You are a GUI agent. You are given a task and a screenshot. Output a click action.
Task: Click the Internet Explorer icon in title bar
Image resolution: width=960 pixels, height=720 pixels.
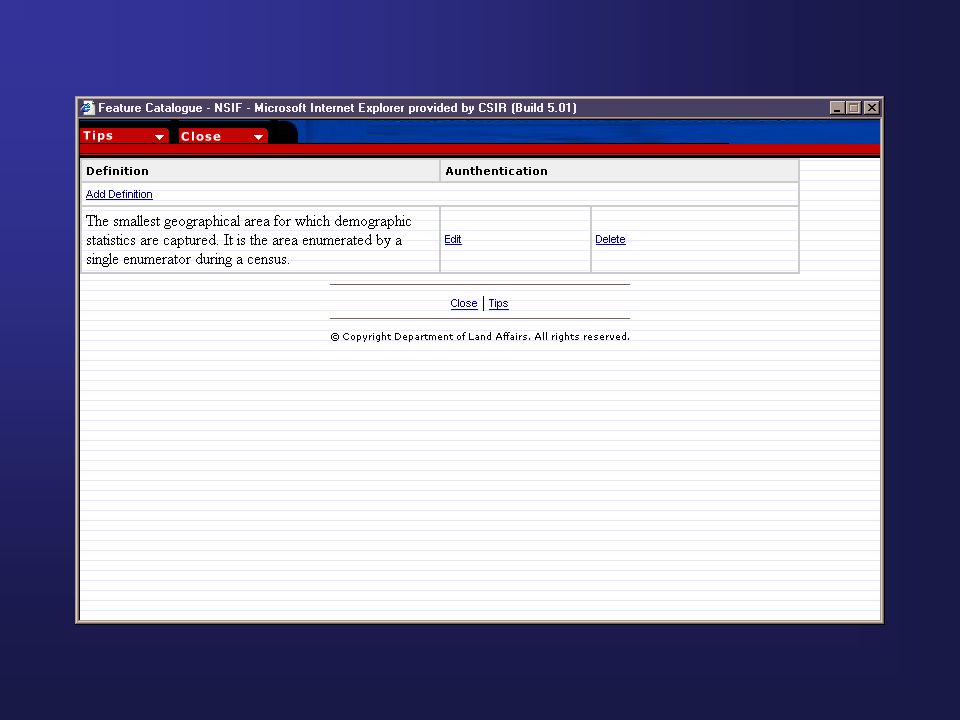(88, 108)
